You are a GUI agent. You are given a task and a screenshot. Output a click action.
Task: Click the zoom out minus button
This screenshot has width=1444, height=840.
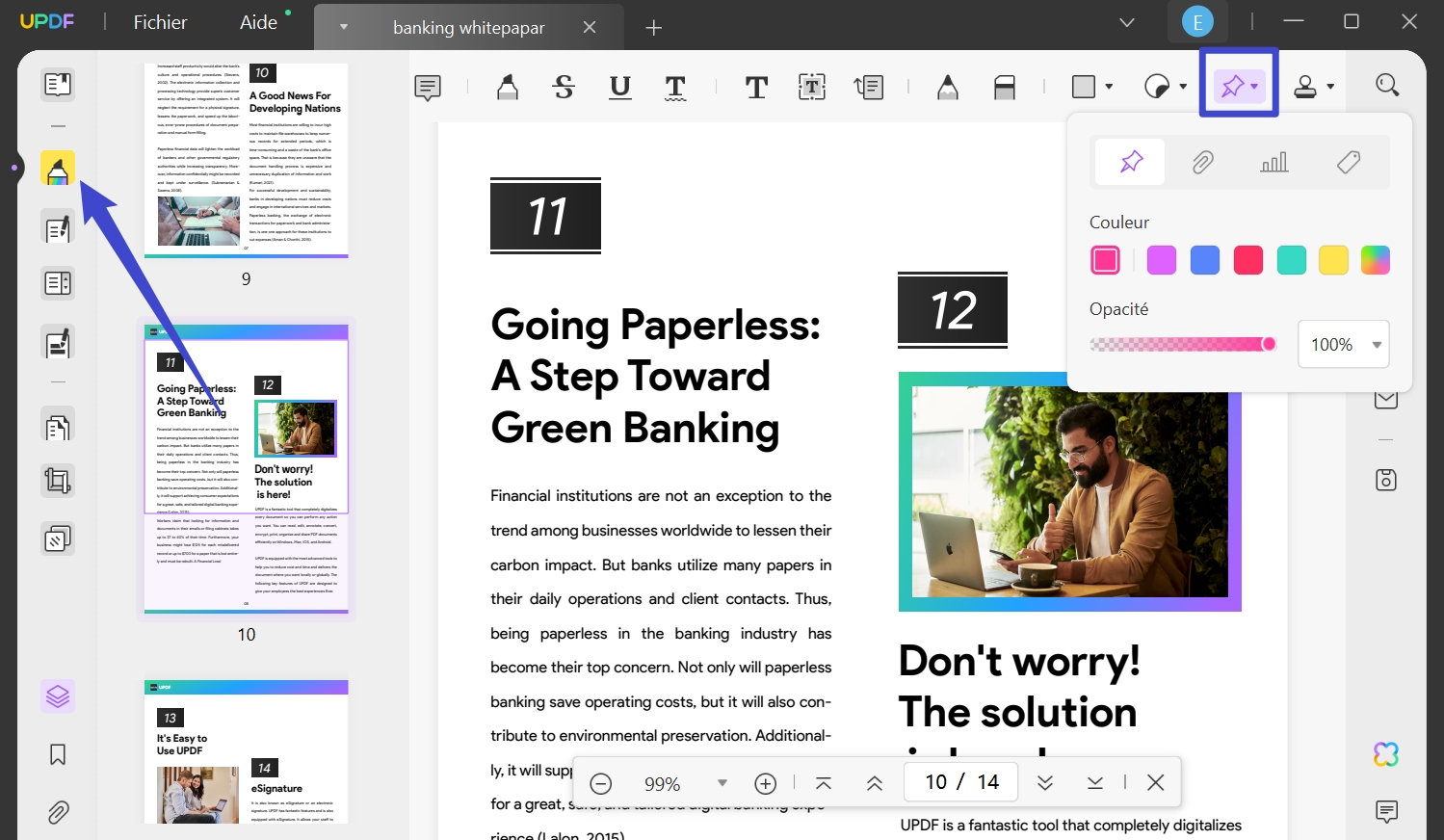point(601,783)
